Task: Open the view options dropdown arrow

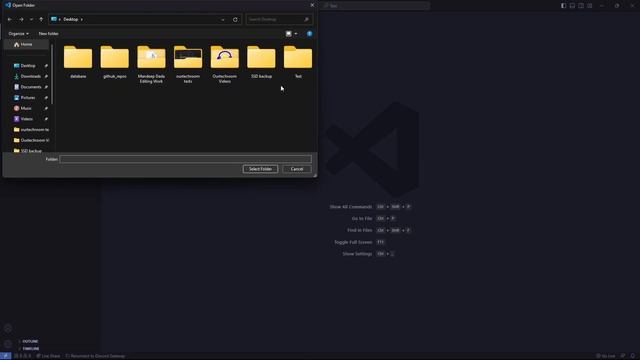Action: (x=296, y=33)
